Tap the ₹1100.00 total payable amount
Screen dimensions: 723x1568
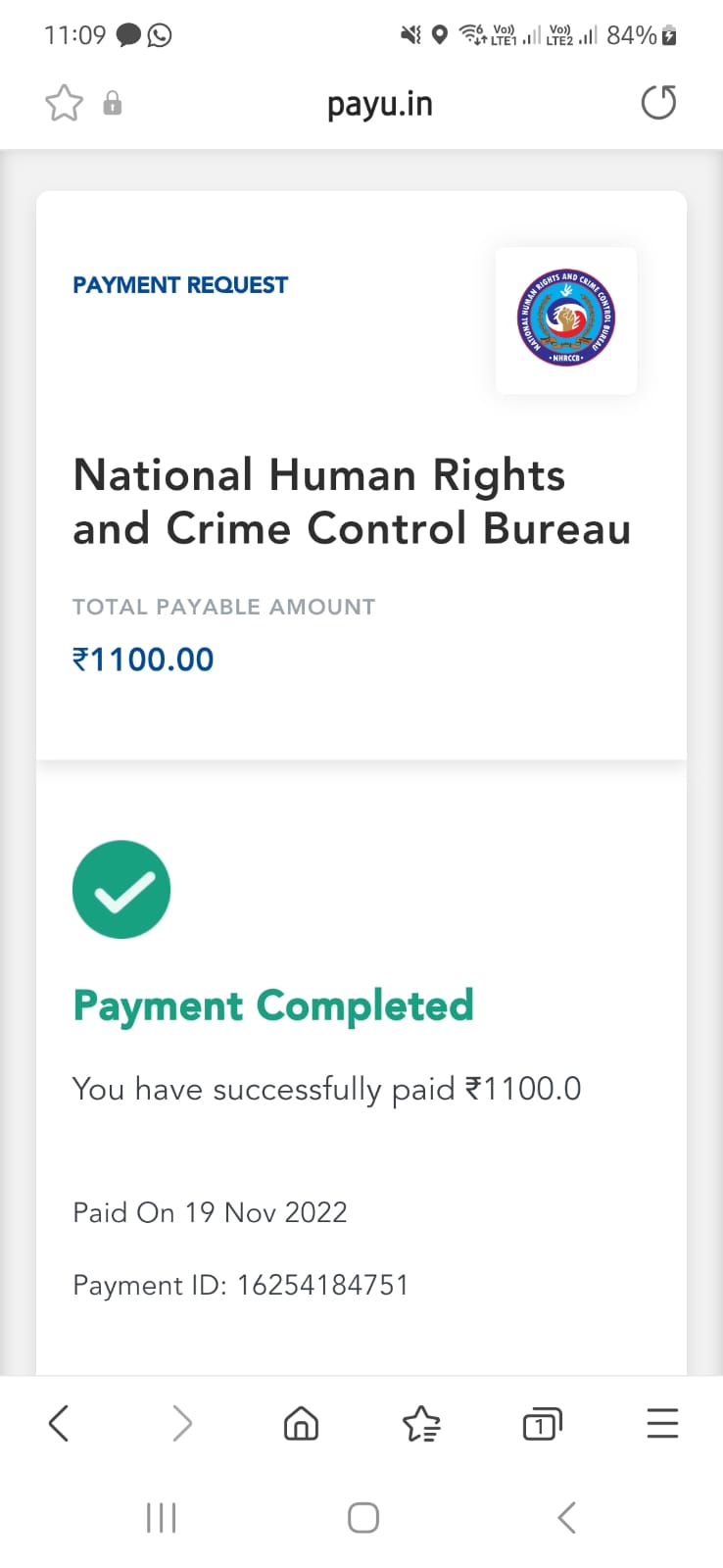coord(143,660)
